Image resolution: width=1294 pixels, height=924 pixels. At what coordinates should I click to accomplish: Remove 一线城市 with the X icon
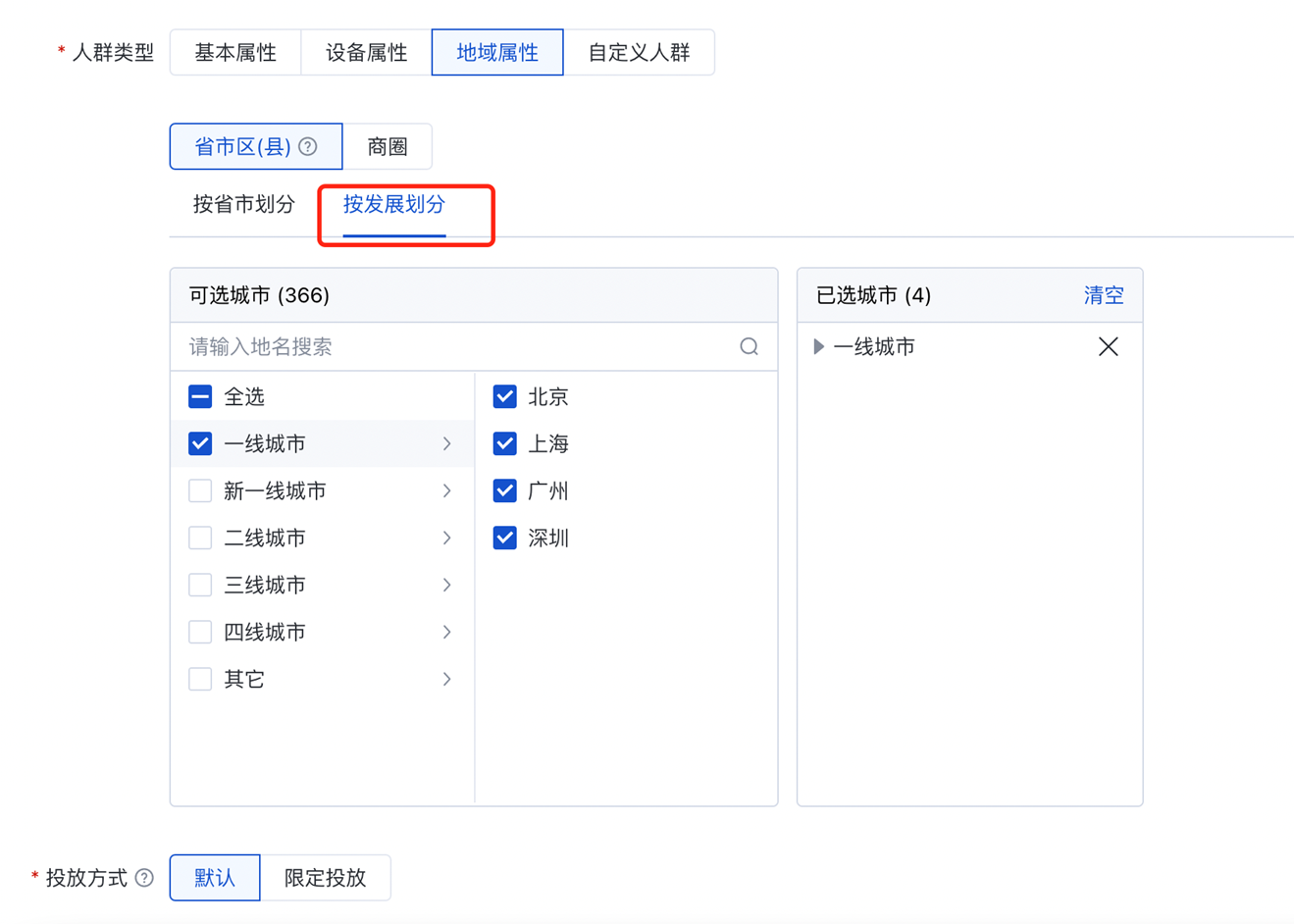[1108, 346]
